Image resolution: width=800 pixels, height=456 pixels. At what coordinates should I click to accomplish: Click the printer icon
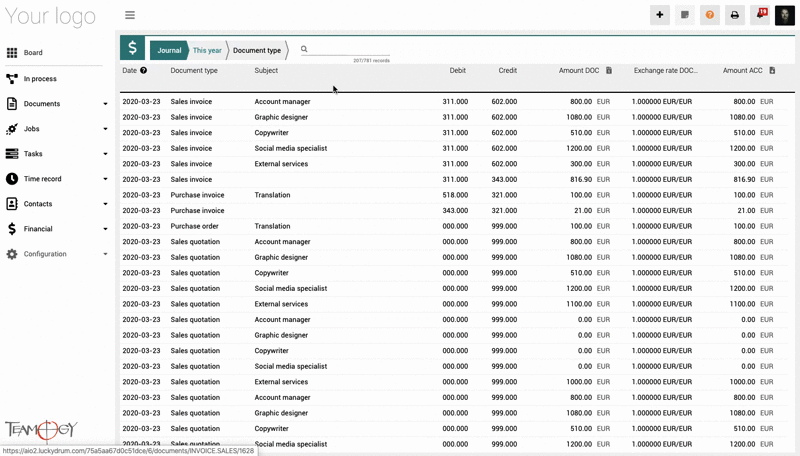pyautogui.click(x=735, y=15)
